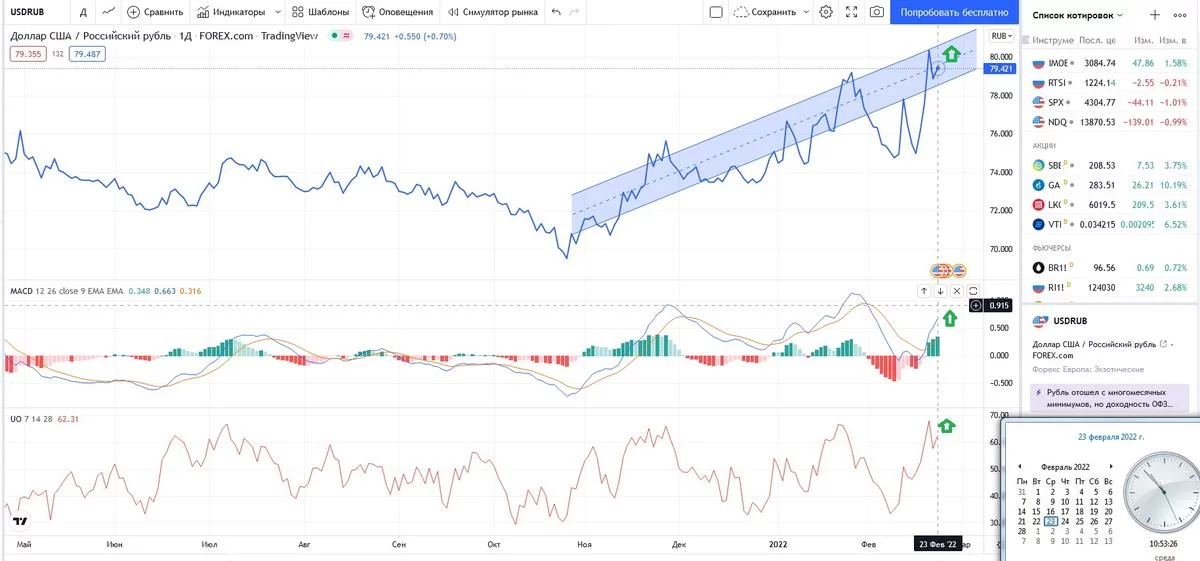Select day 28 in the calendar
The height and width of the screenshot is (561, 1200).
(x=1021, y=531)
